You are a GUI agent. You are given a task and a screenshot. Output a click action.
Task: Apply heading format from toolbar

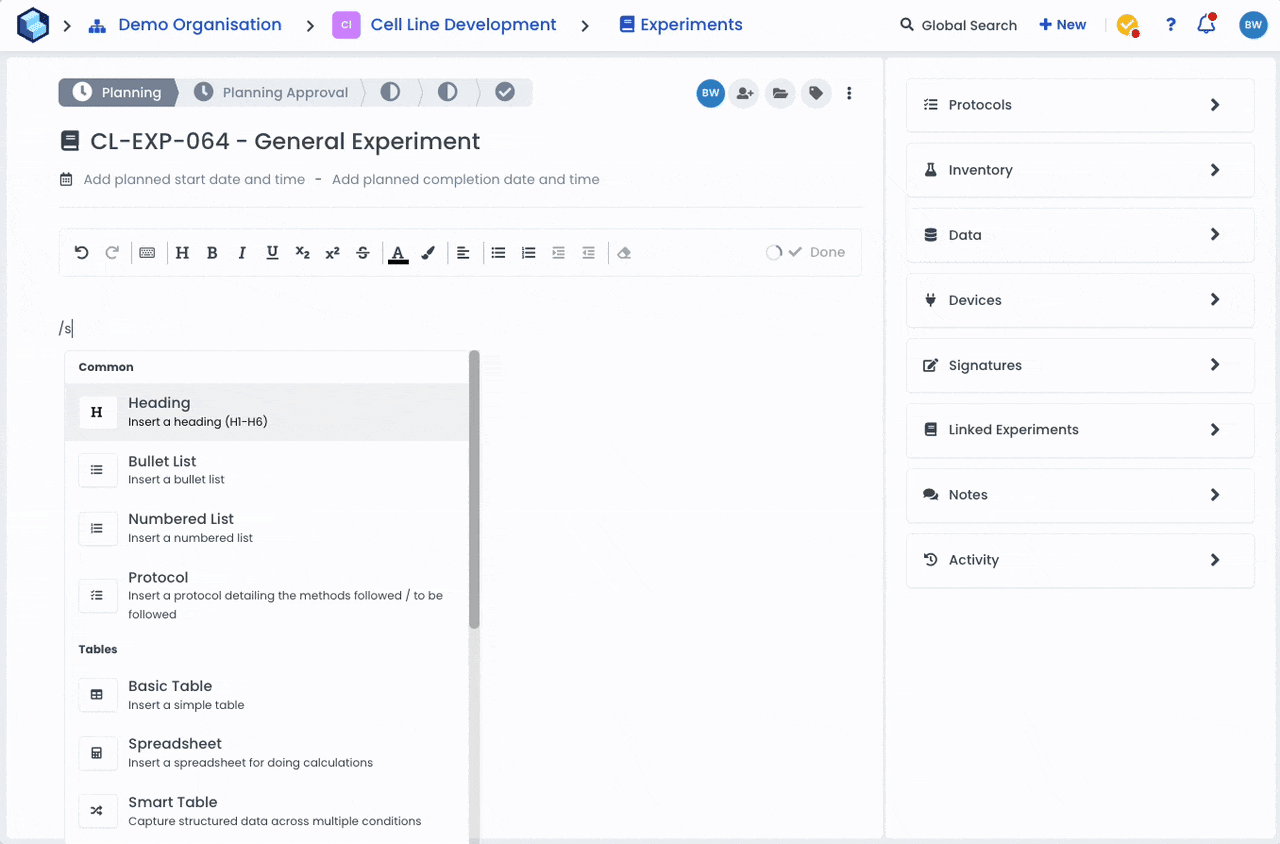point(182,253)
